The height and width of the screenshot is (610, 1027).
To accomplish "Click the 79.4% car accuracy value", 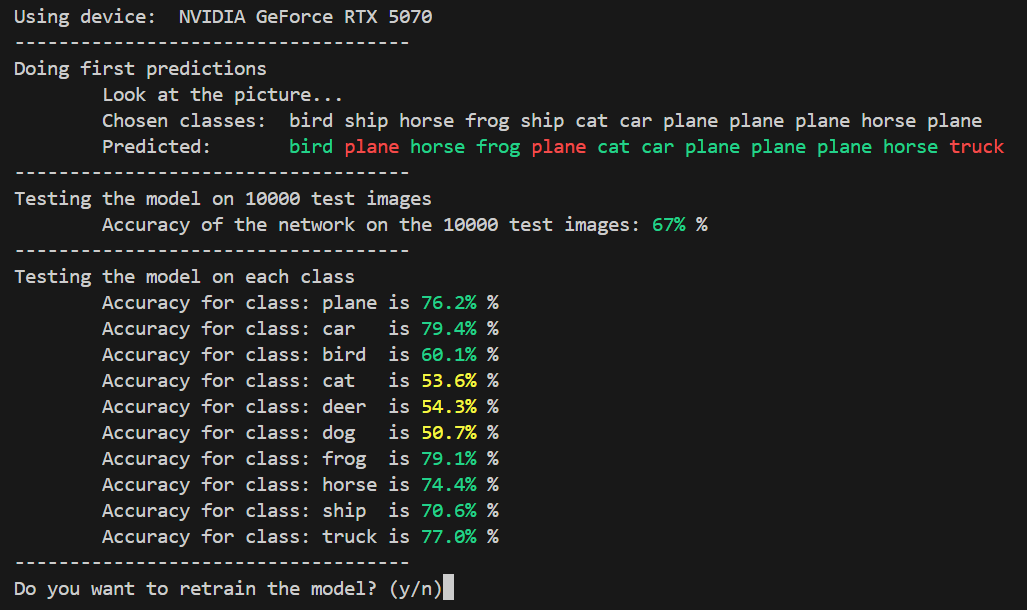I will click(x=449, y=328).
